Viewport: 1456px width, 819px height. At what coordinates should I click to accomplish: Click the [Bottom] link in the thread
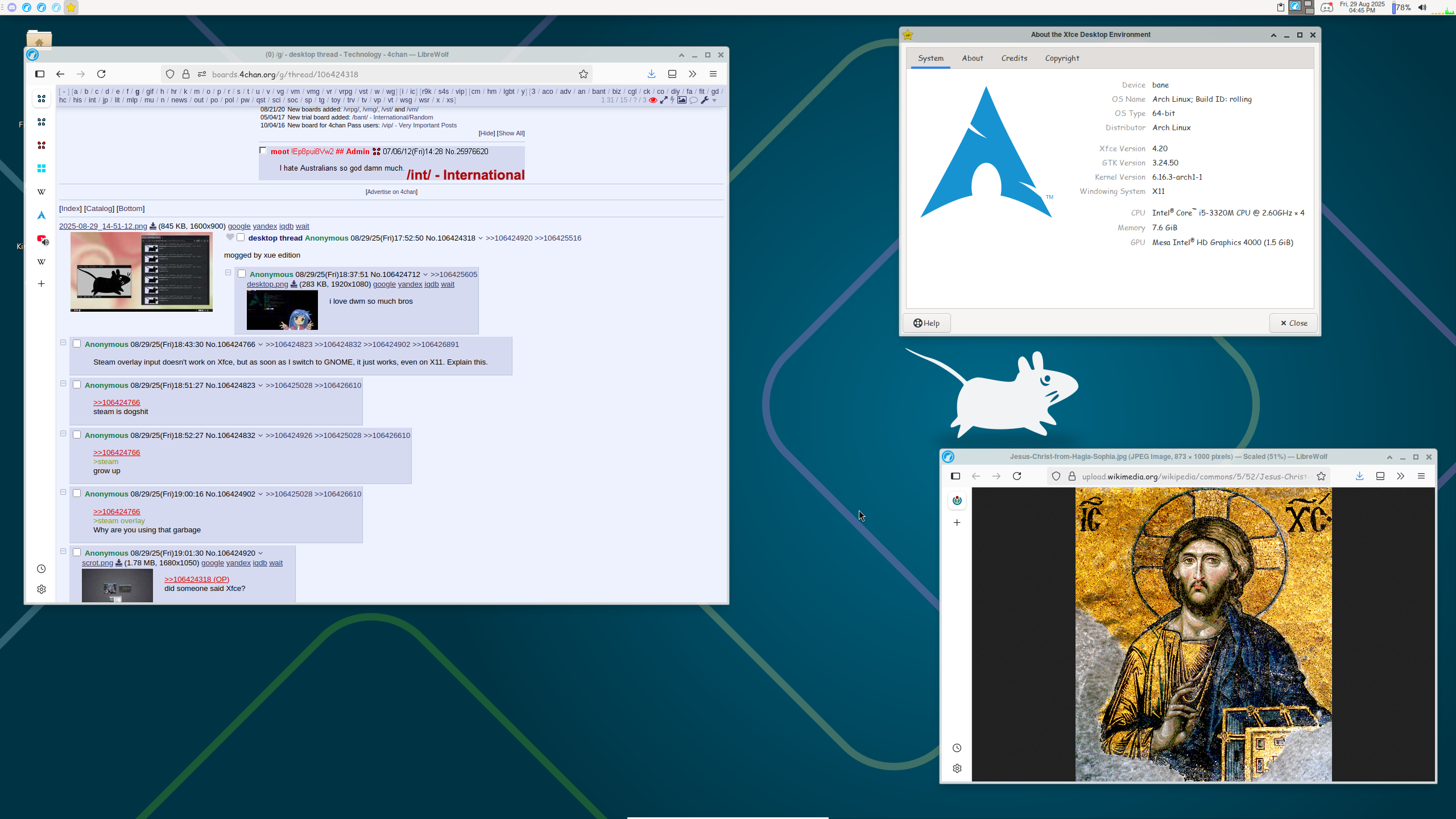(131, 209)
